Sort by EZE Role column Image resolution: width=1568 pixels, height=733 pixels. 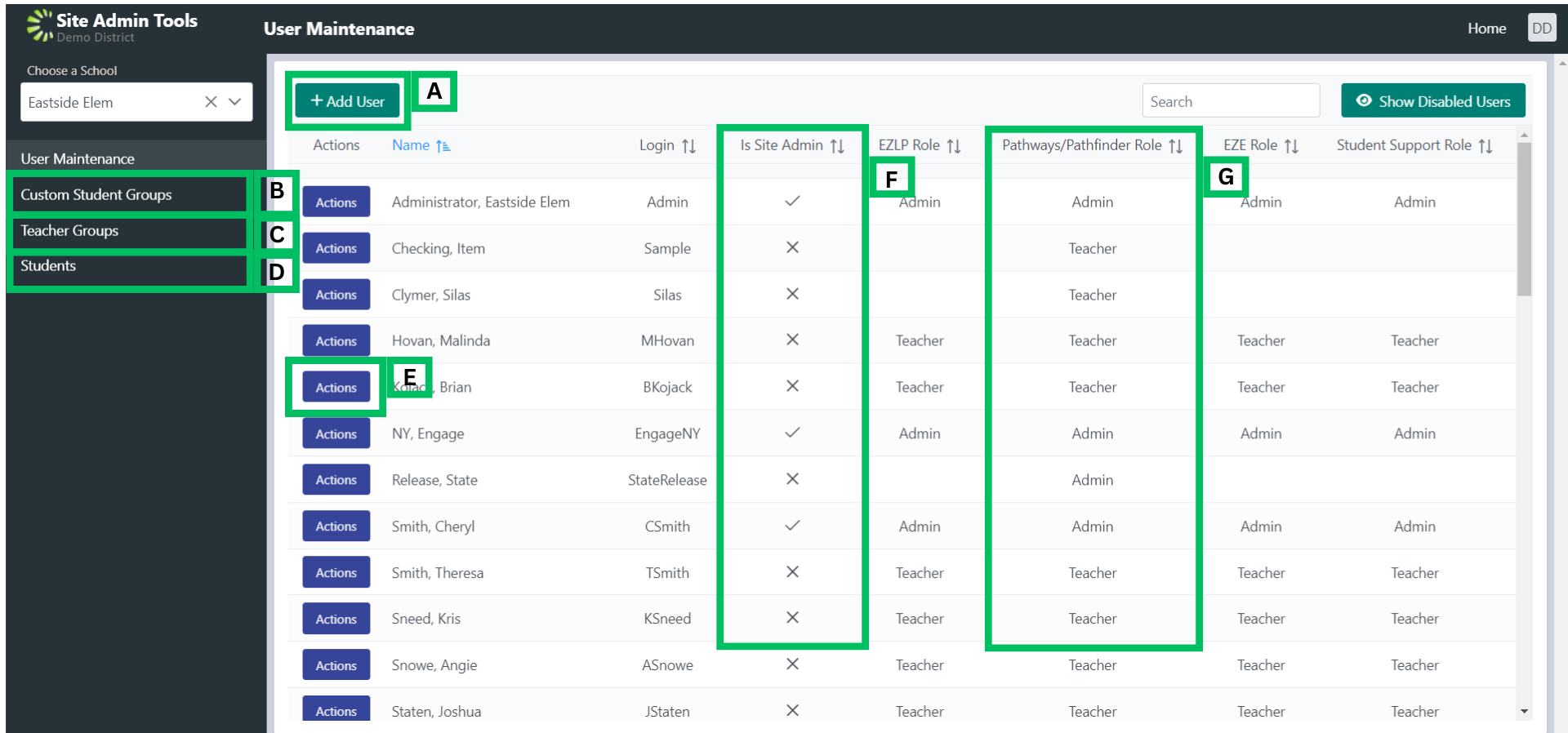[1261, 145]
